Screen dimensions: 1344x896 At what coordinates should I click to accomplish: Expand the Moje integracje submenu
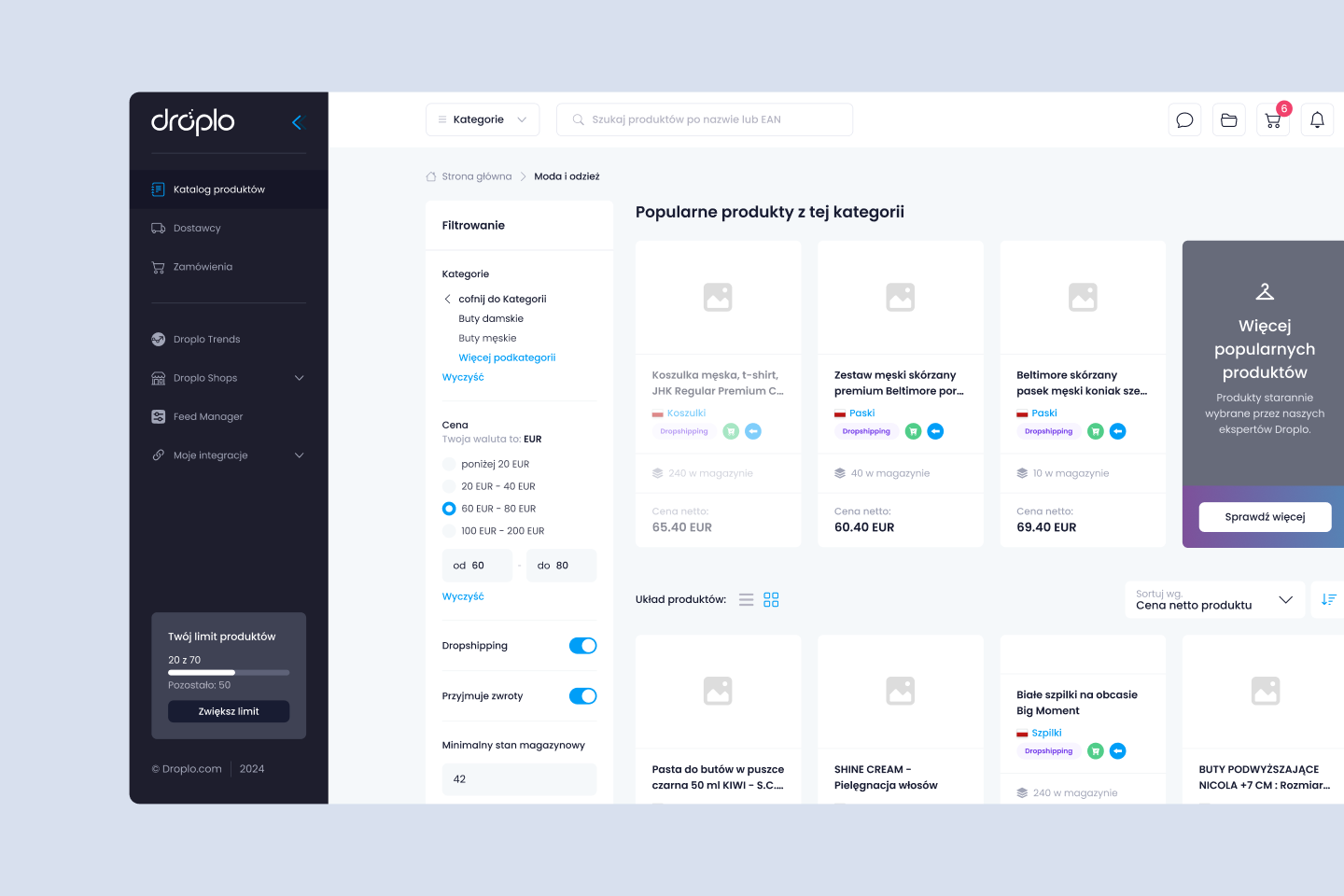click(300, 455)
